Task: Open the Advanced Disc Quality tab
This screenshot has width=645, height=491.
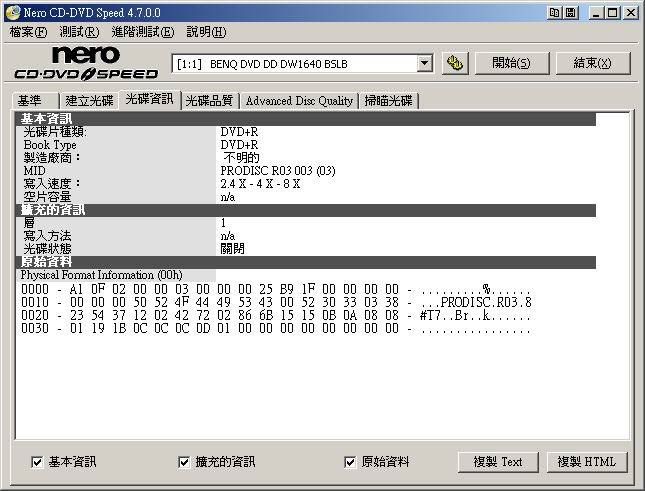Action: pos(299,101)
